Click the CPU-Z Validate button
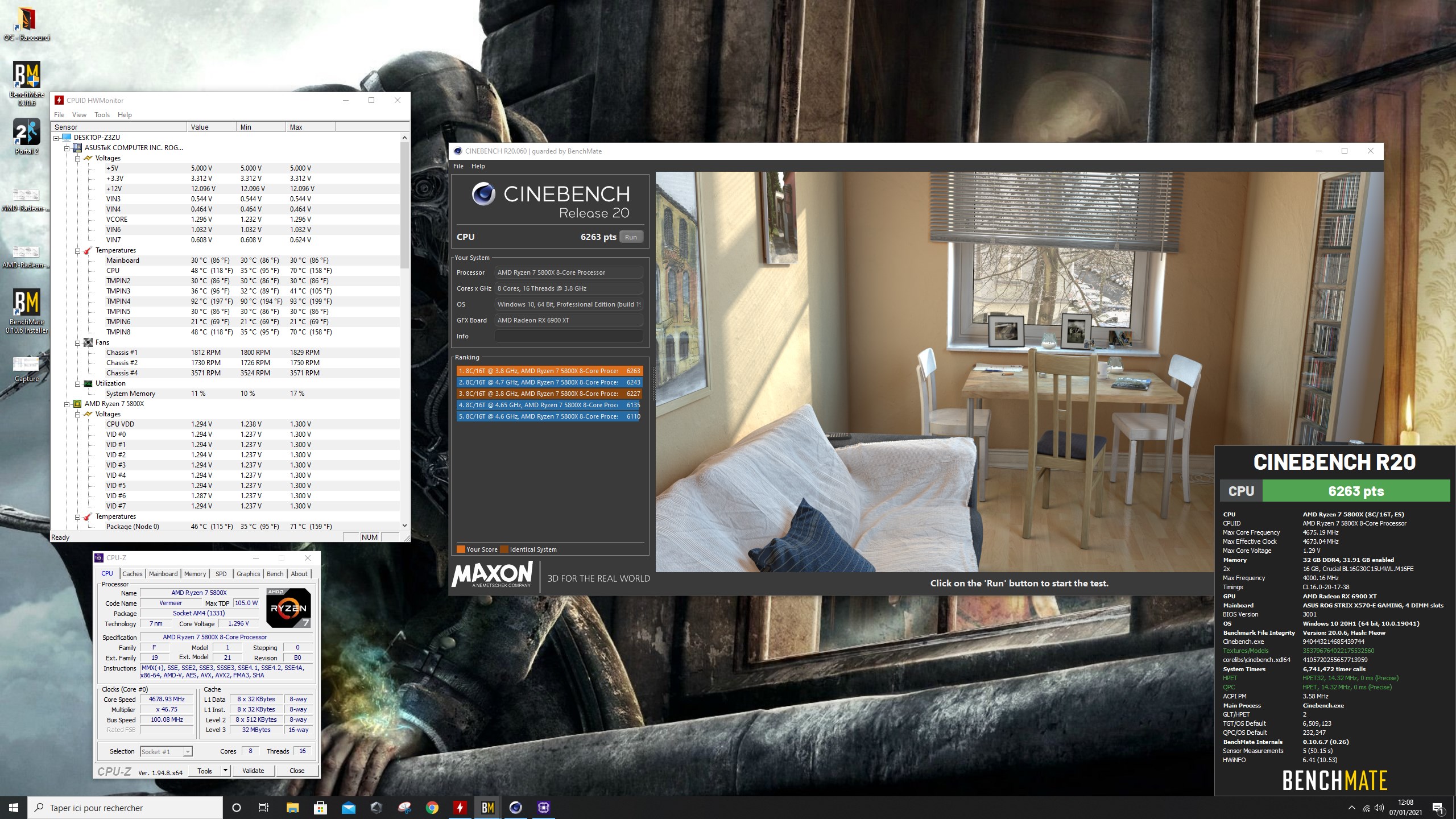 [253, 771]
